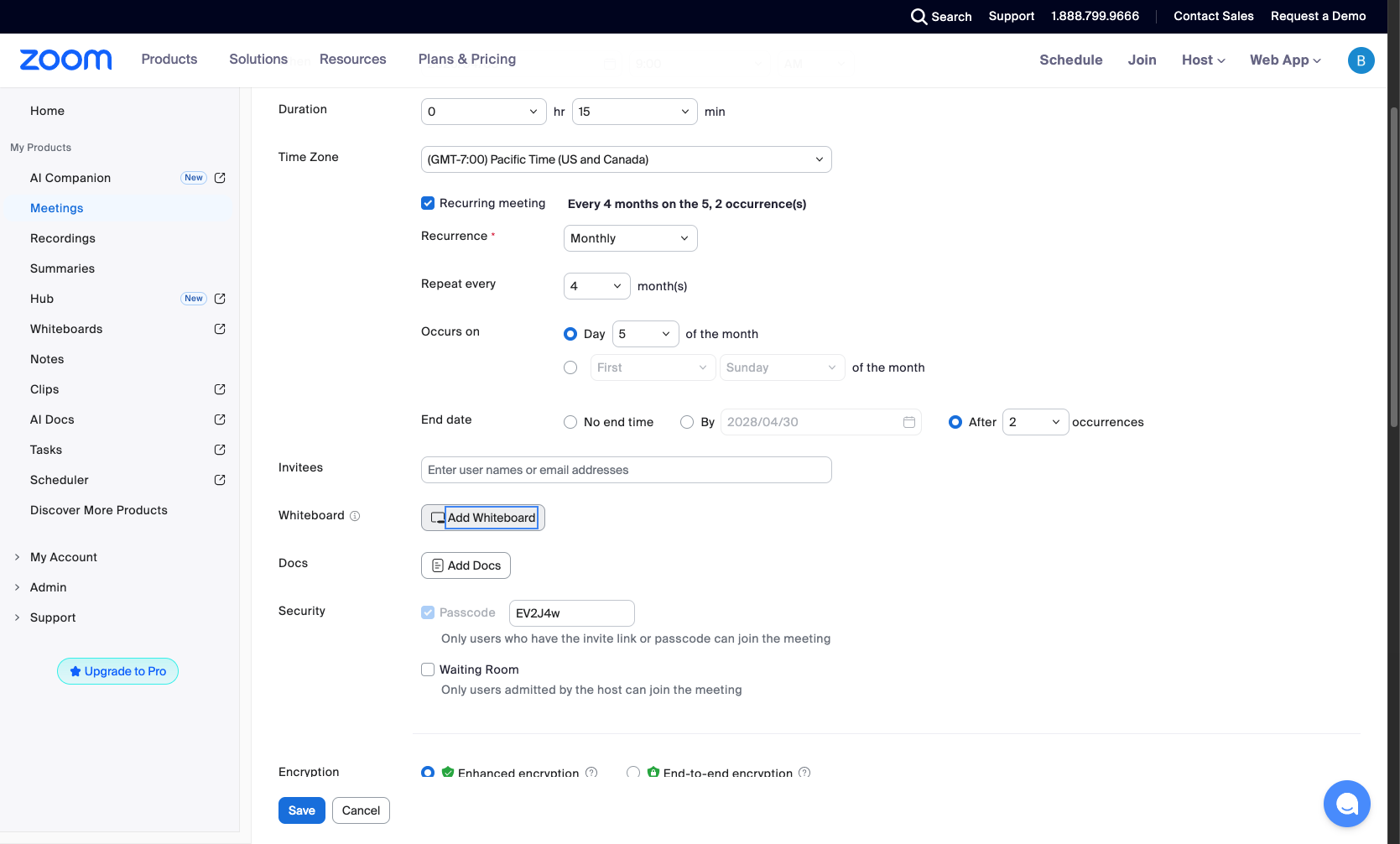Click Enhanced encryption help icon
Viewport: 1400px width, 844px height.
coord(591,773)
